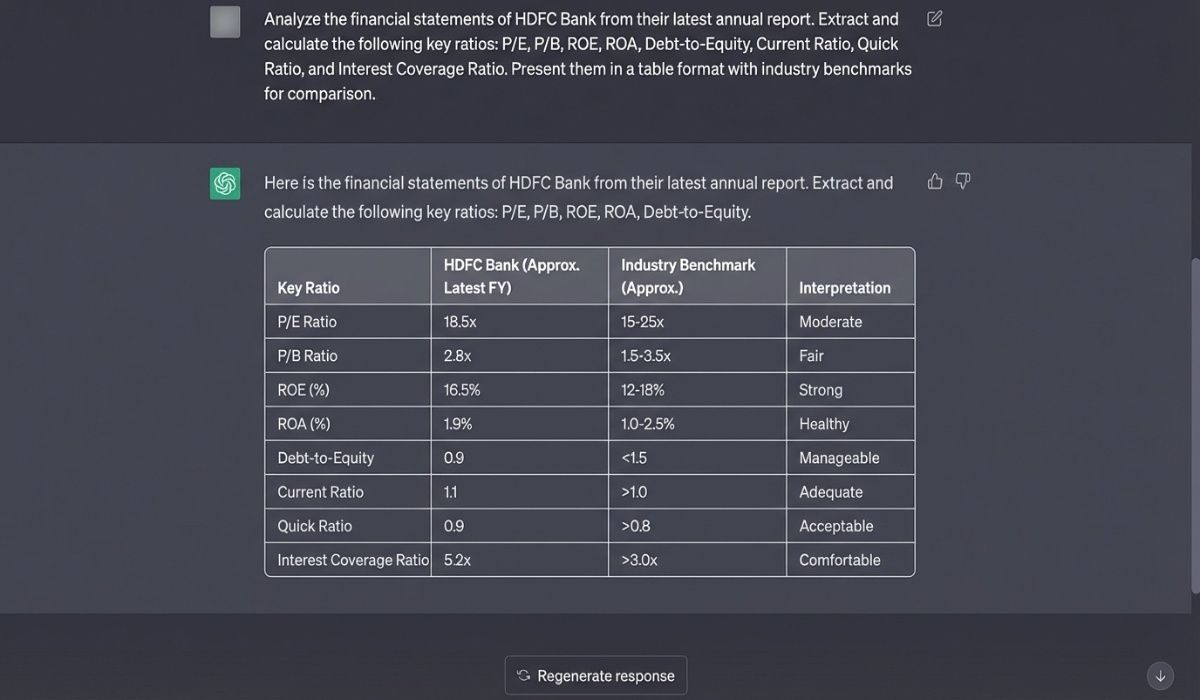Click the 18.5x value cell
1200x700 pixels.
pyautogui.click(x=457, y=321)
